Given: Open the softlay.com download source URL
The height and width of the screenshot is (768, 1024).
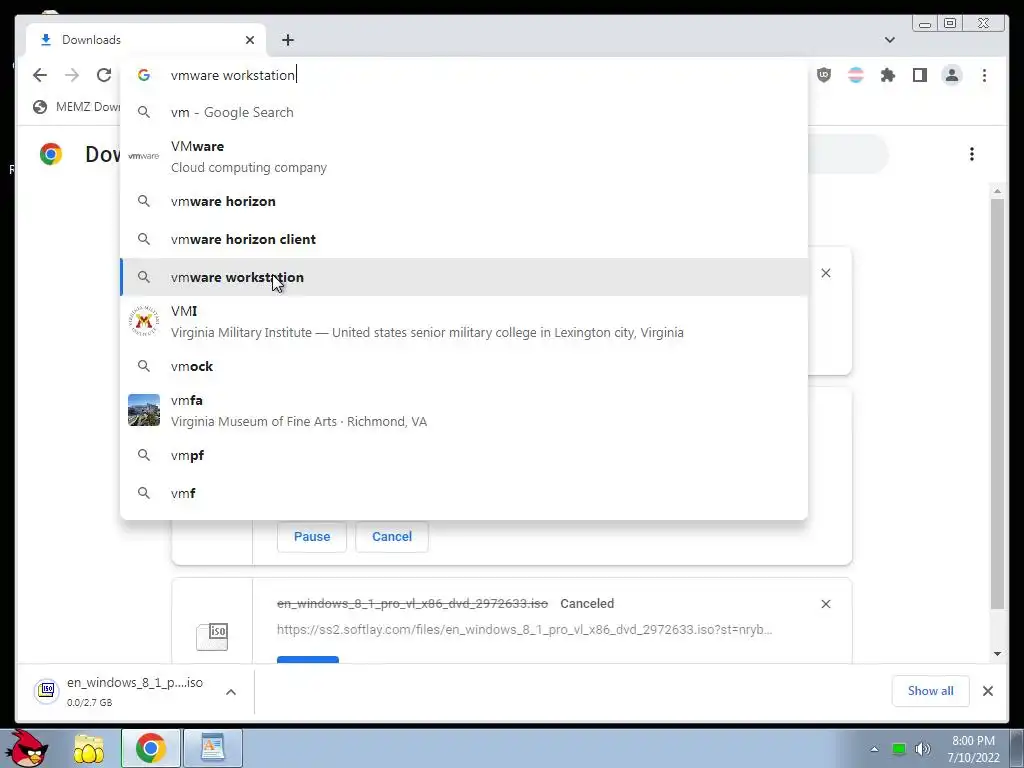Looking at the screenshot, I should coord(524,630).
